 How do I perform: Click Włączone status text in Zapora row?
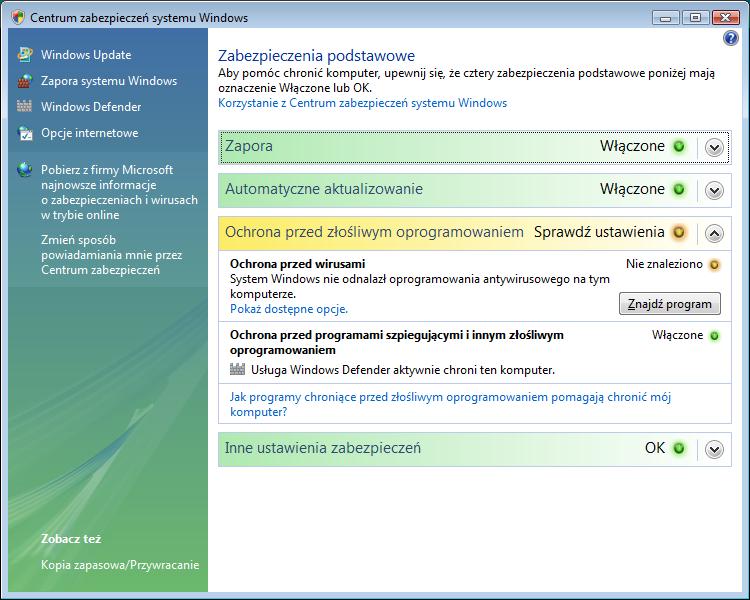click(632, 146)
